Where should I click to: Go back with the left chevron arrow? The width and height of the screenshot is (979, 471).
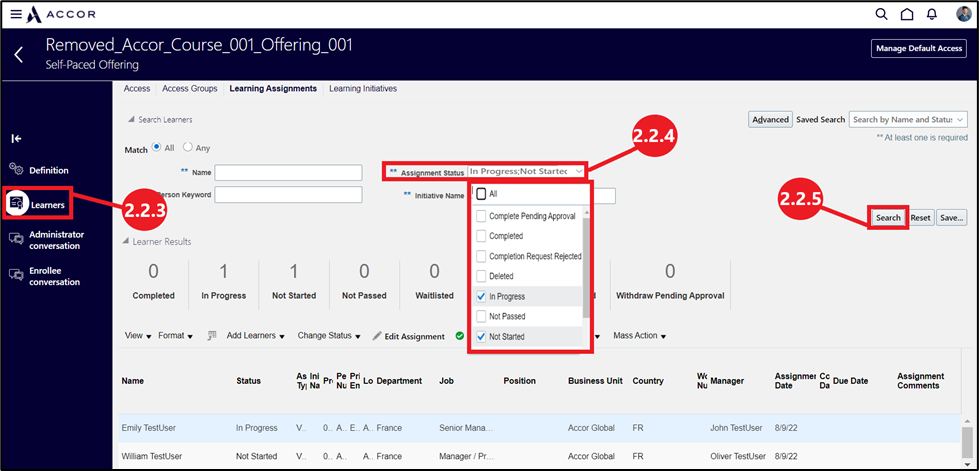(19, 54)
